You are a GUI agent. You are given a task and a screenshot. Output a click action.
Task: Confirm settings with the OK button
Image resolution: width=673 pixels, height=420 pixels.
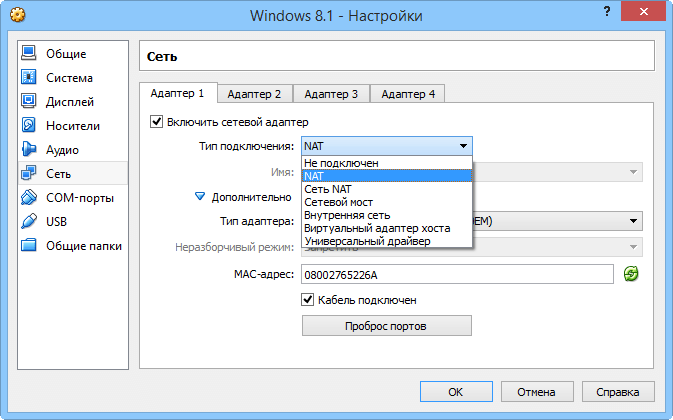click(456, 392)
